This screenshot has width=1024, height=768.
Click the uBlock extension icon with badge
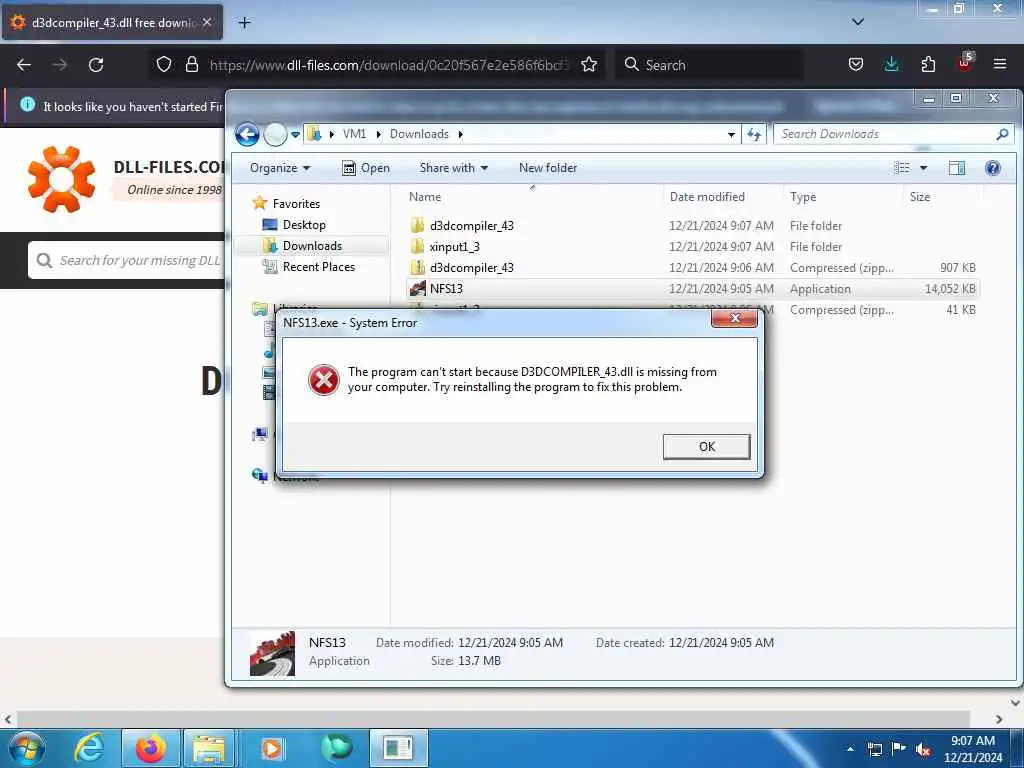[x=965, y=63]
